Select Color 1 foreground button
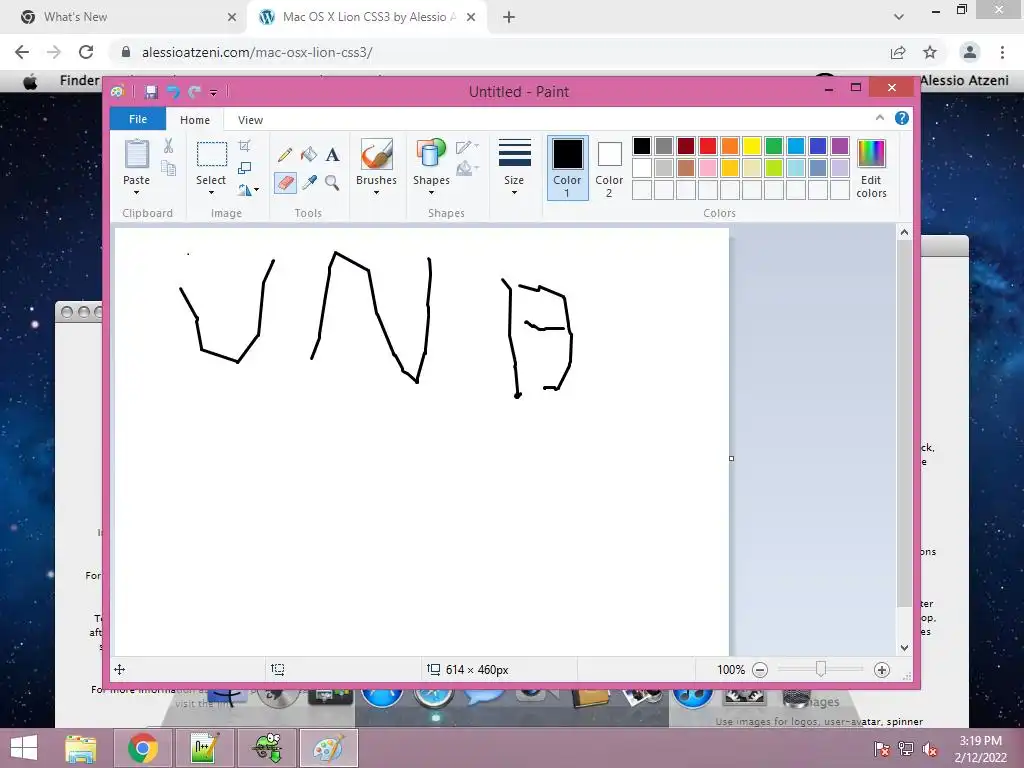Viewport: 1024px width, 768px height. pos(568,168)
